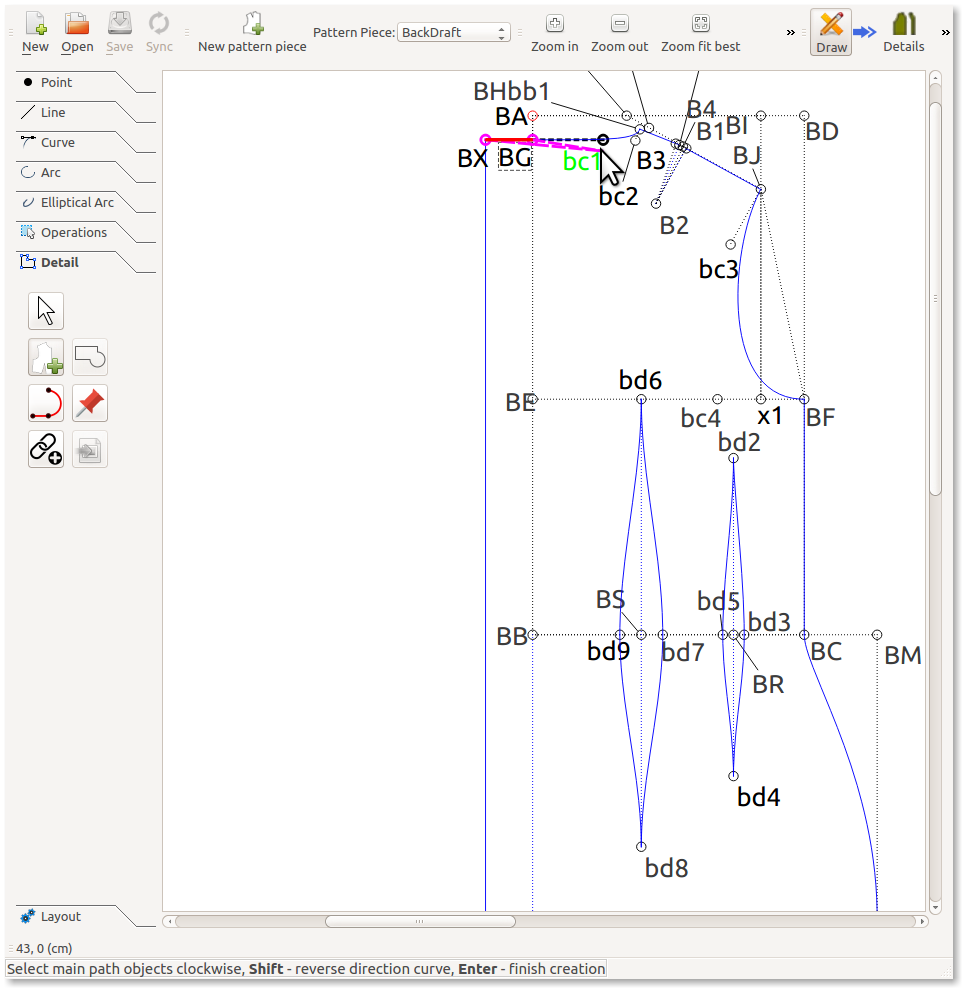Switch to the Operations tab
This screenshot has height=988, width=962.
(x=73, y=233)
